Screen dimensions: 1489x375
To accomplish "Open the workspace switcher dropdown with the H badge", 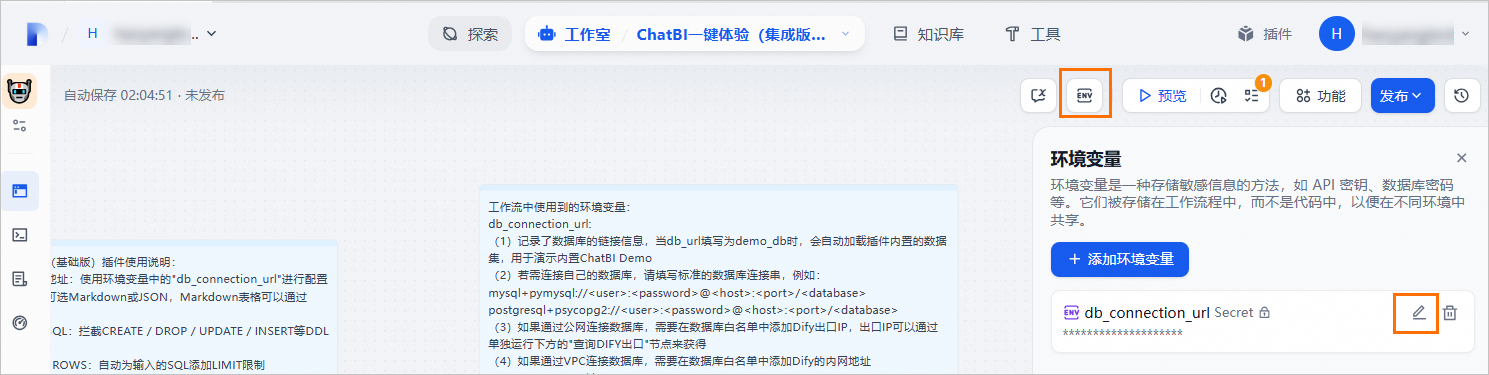I will (x=150, y=34).
